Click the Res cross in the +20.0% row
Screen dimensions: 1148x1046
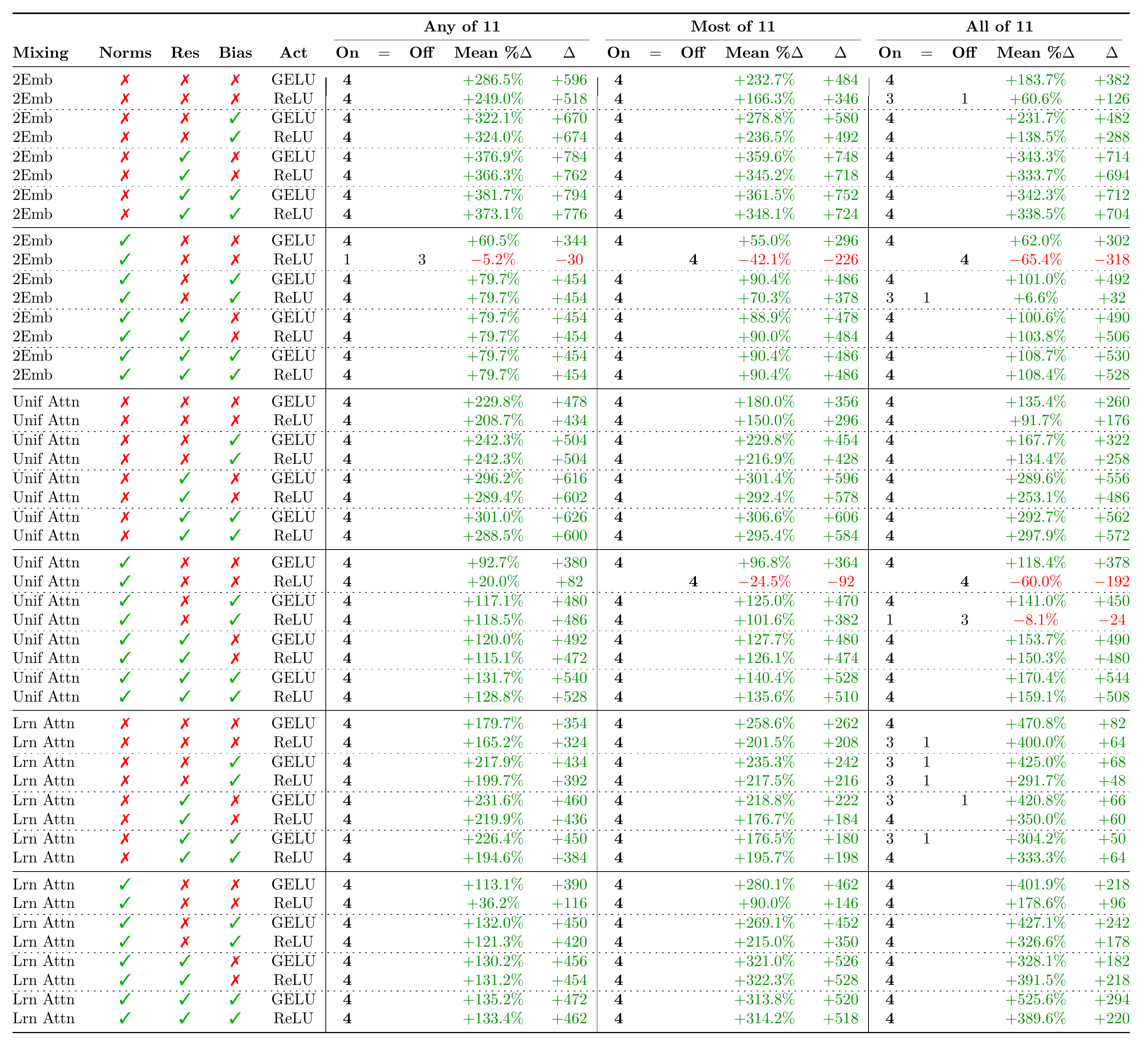(184, 582)
